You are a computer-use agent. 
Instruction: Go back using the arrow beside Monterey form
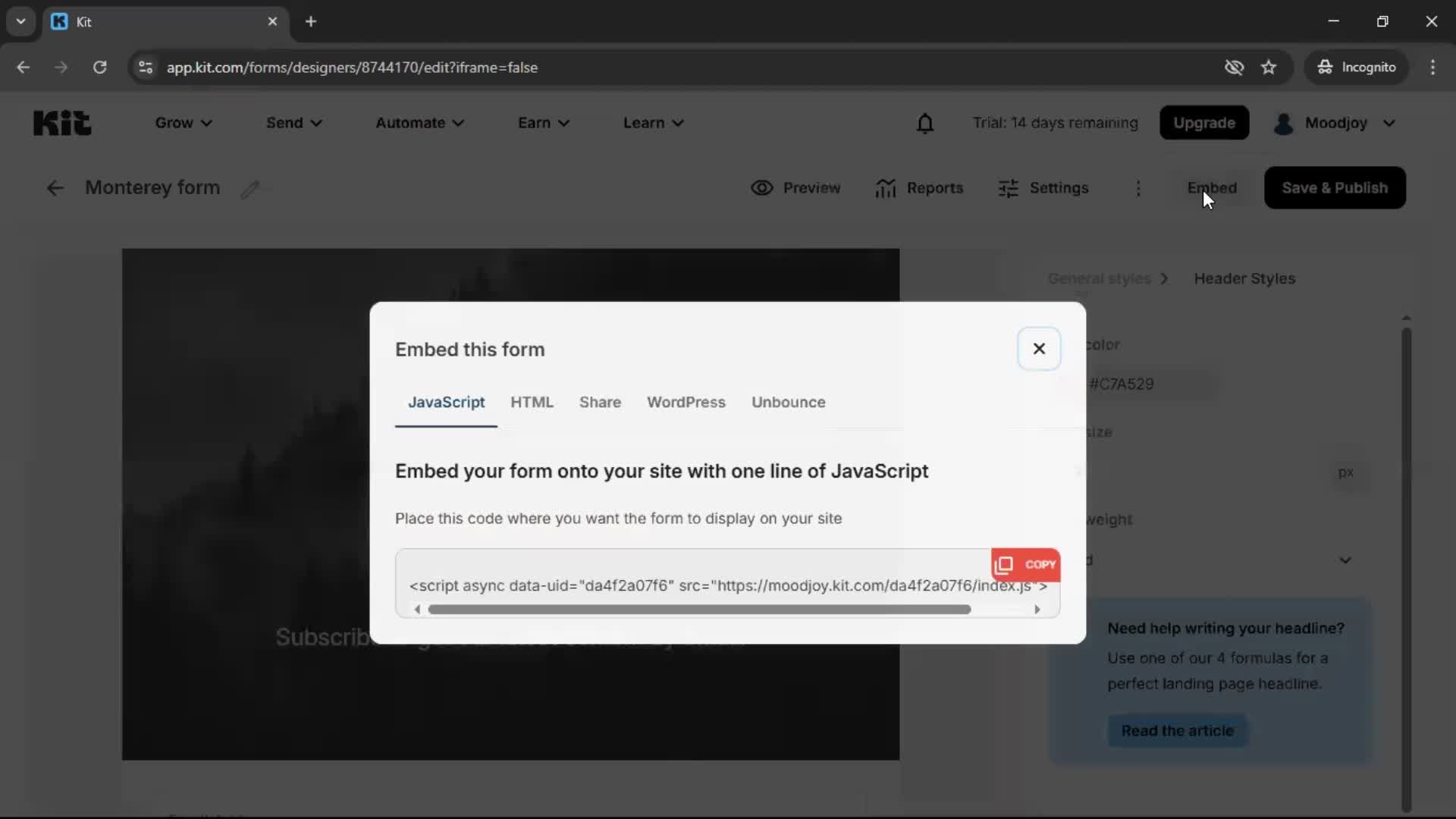(54, 187)
